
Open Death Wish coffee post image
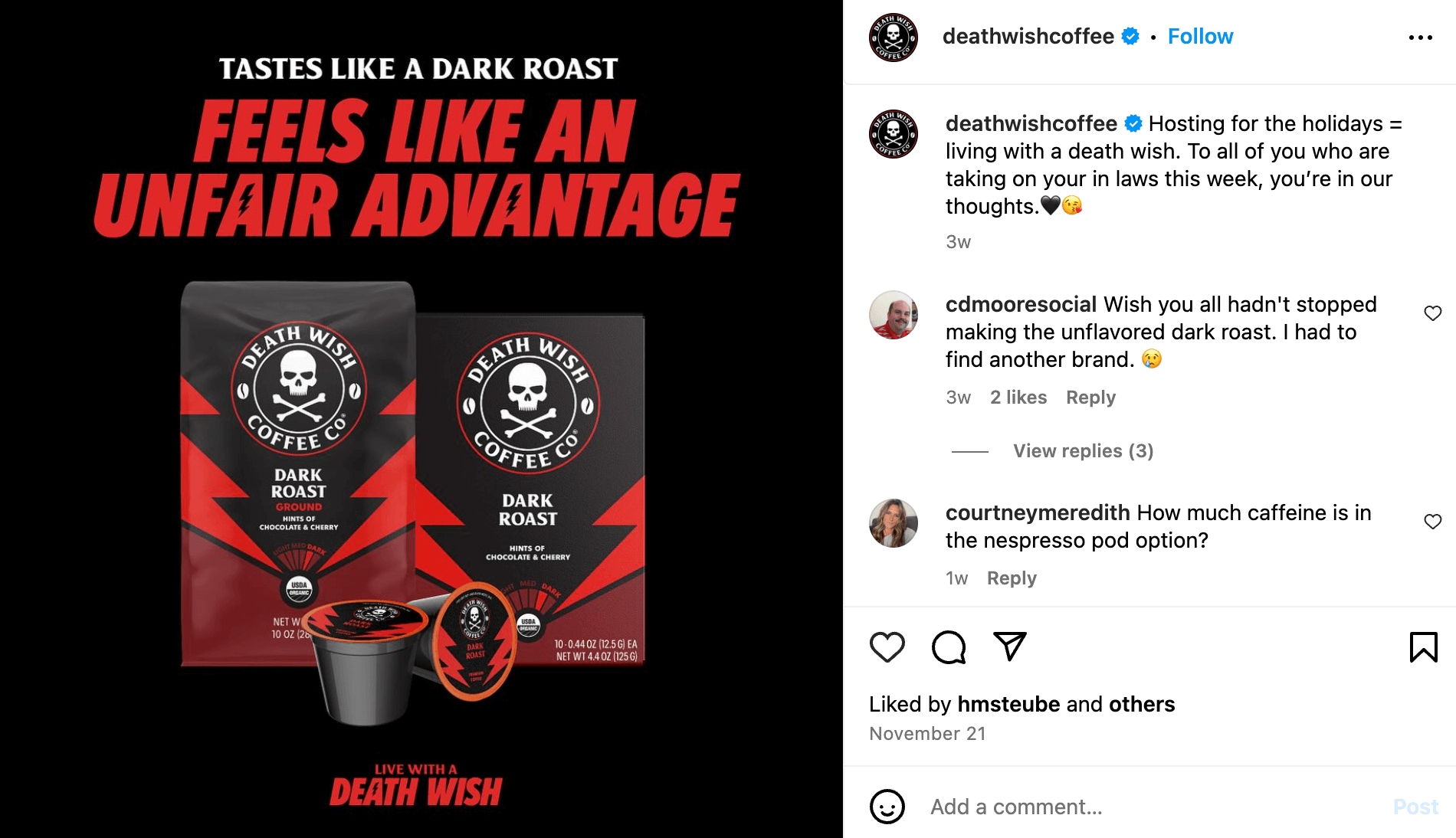[x=421, y=419]
